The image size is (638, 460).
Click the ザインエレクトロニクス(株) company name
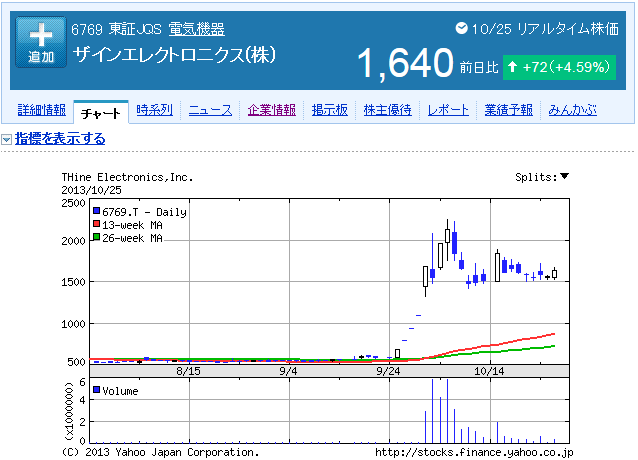point(174,55)
